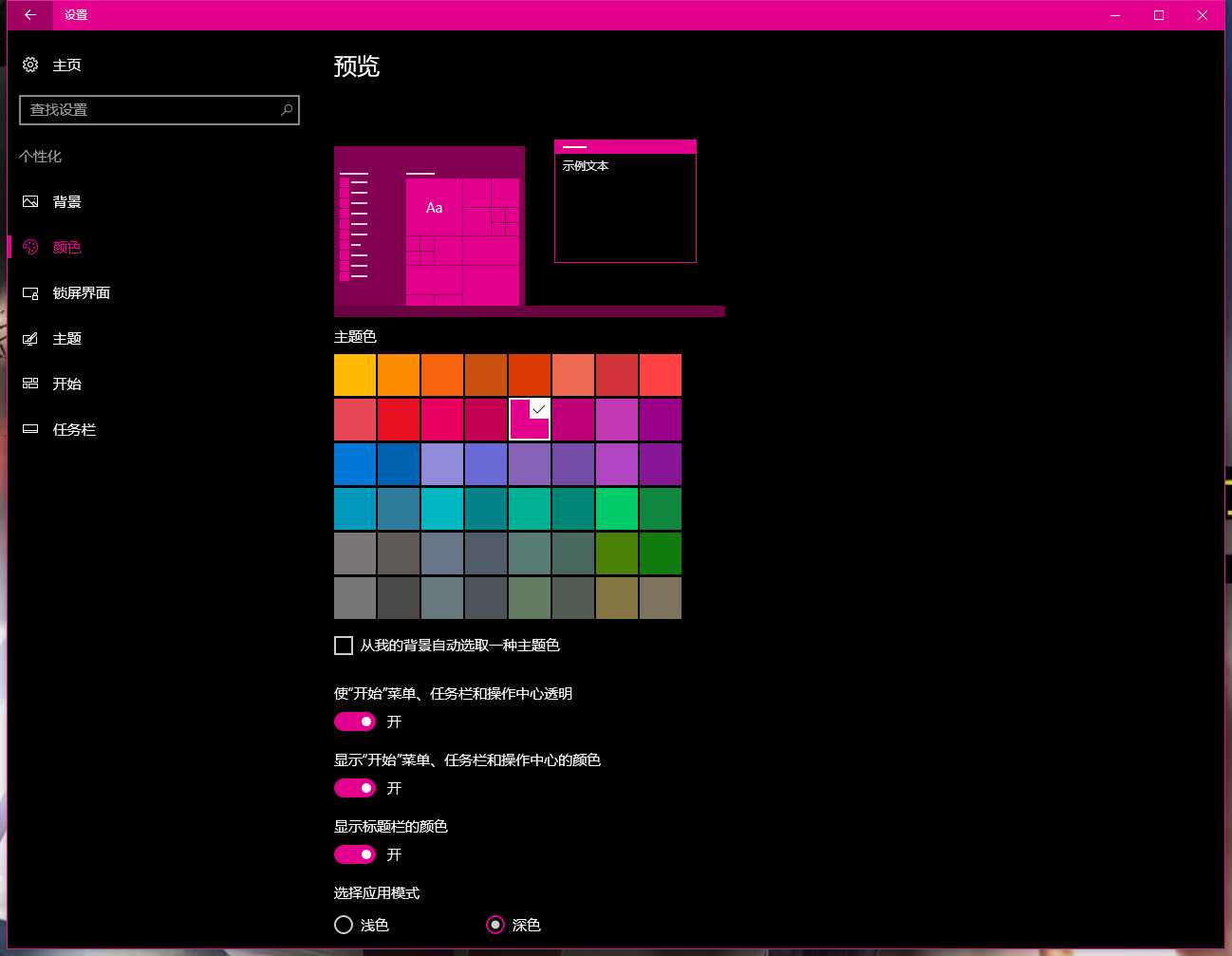Click the 选择应用模式 label

[x=377, y=893]
